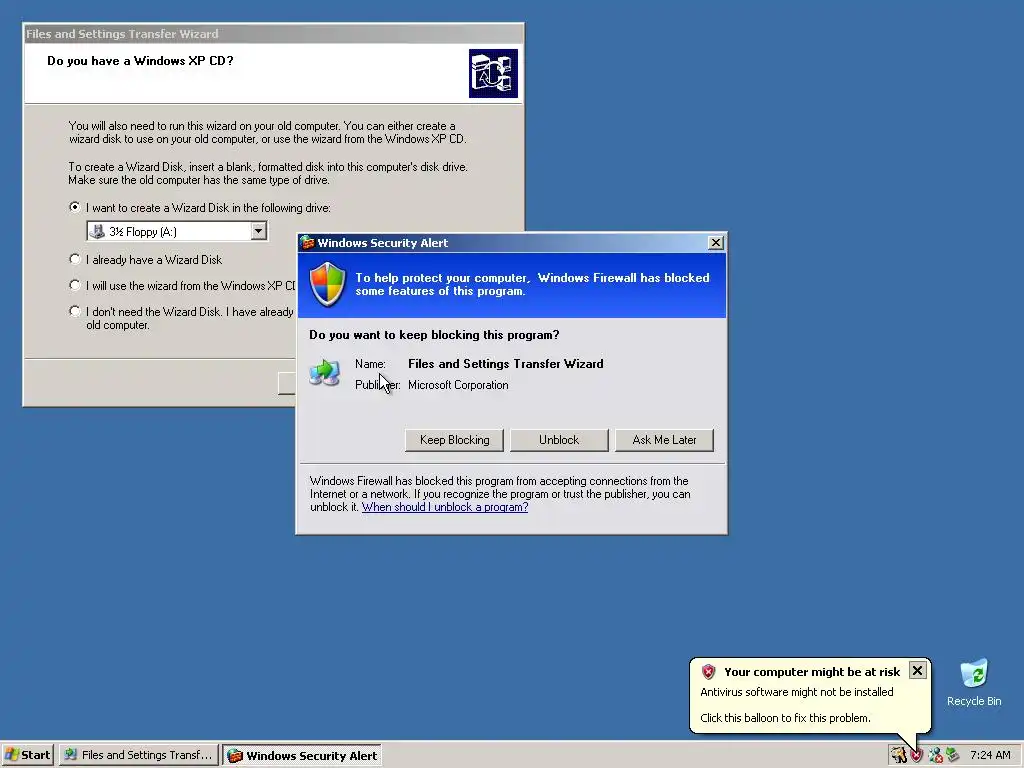Click the 'Your computer might be at risk' balloon title

pyautogui.click(x=812, y=671)
